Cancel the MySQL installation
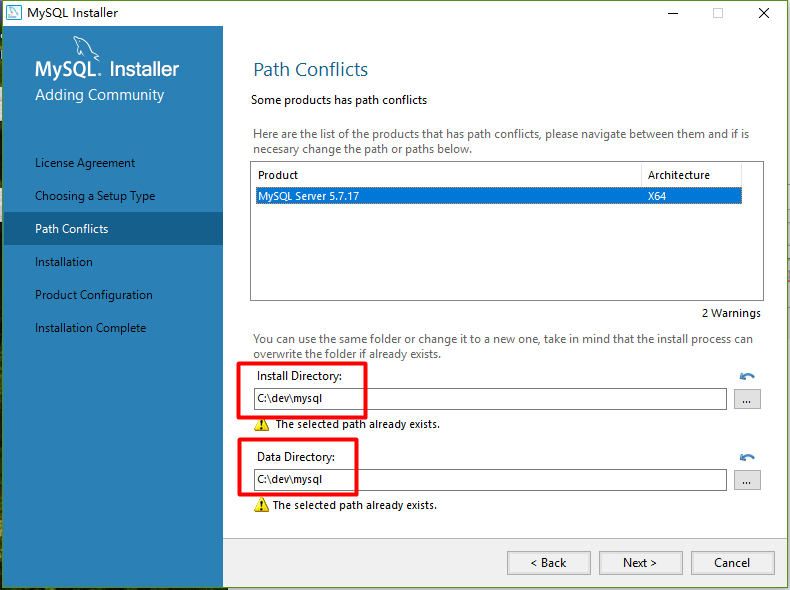This screenshot has width=790, height=590. [733, 563]
